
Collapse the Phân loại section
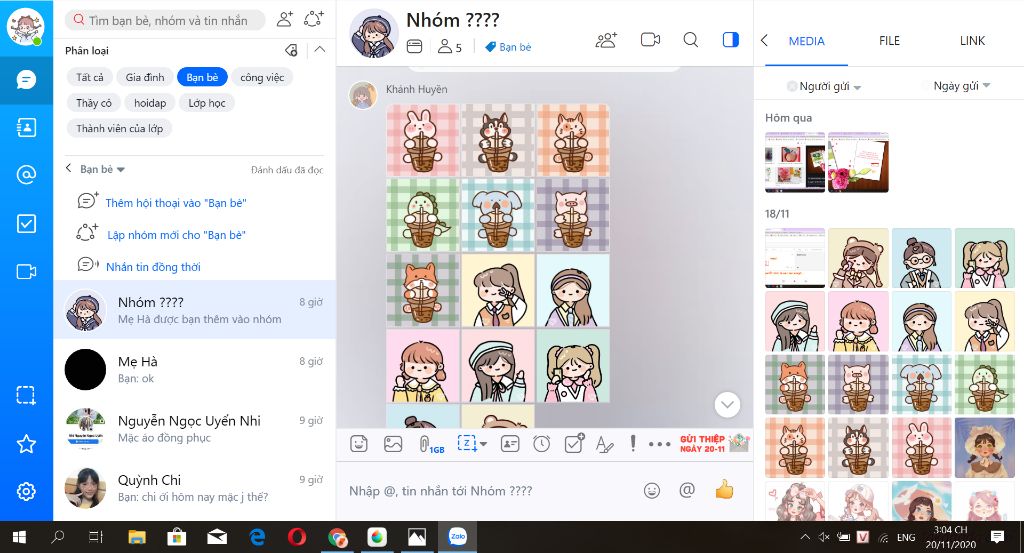pyautogui.click(x=319, y=50)
